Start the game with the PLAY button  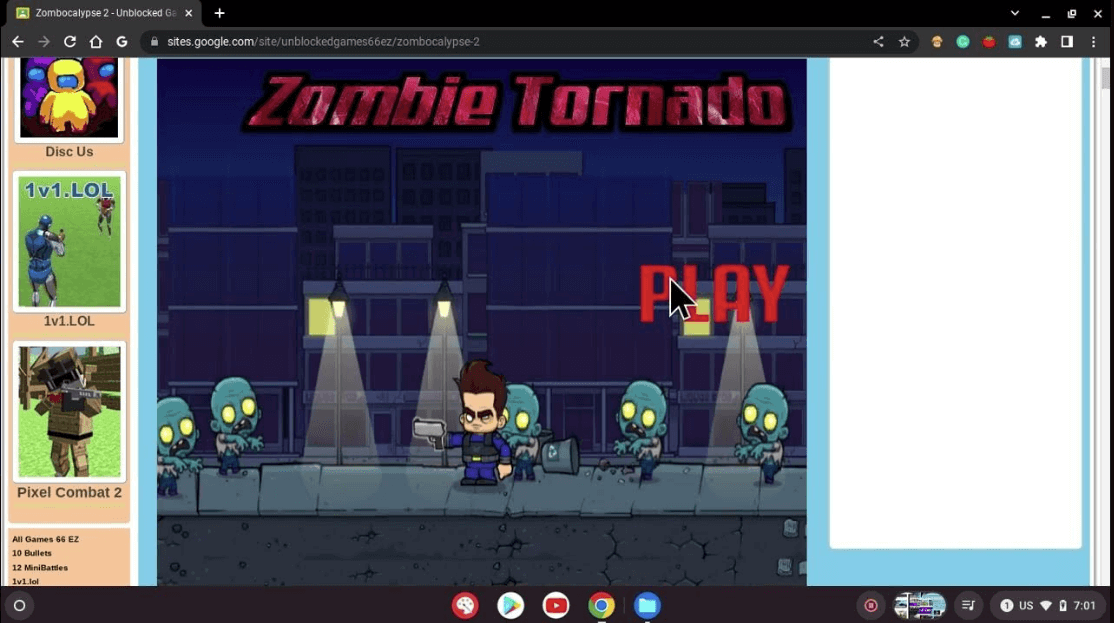pyautogui.click(x=714, y=293)
